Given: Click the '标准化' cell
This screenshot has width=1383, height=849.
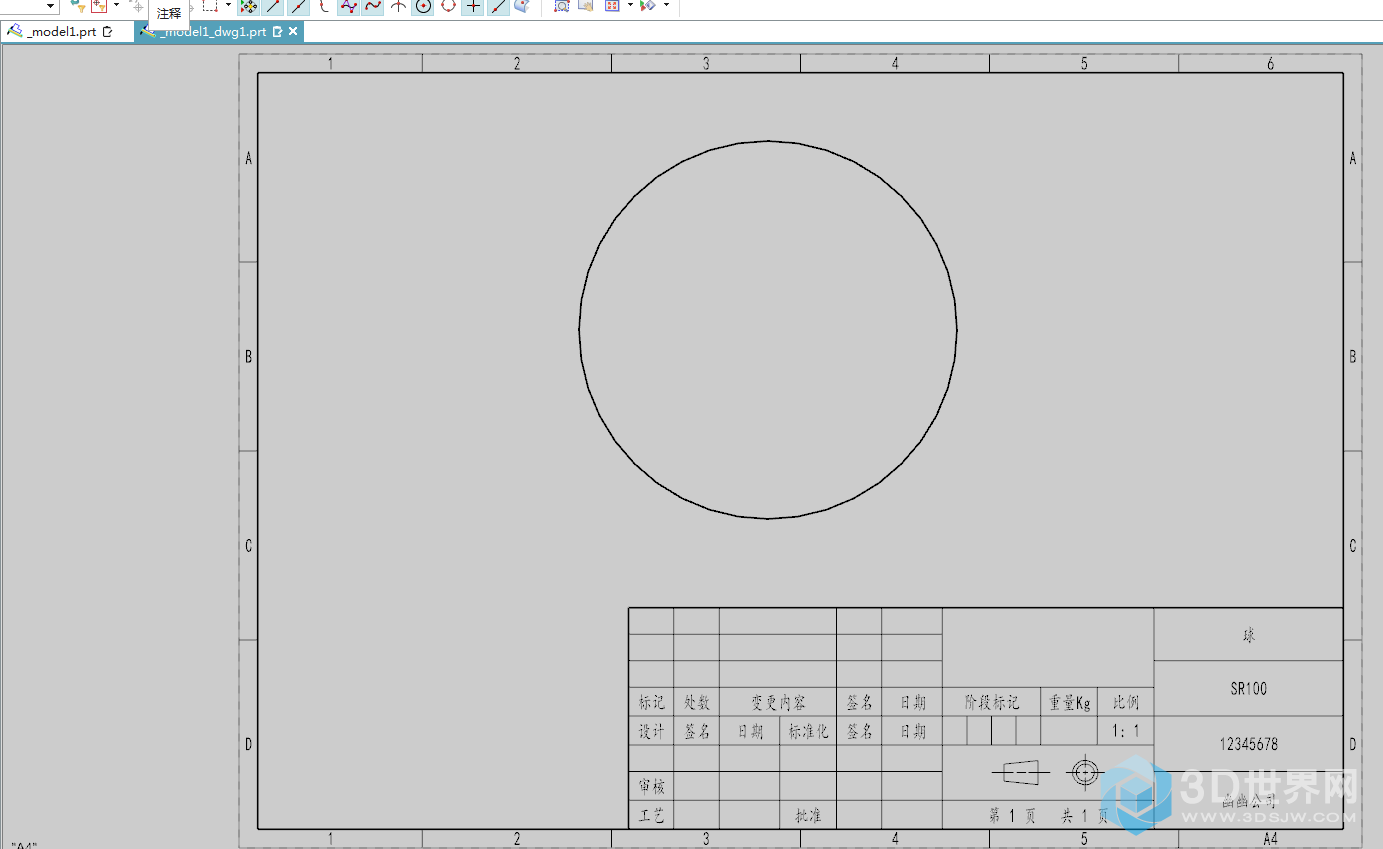Looking at the screenshot, I should coord(808,731).
